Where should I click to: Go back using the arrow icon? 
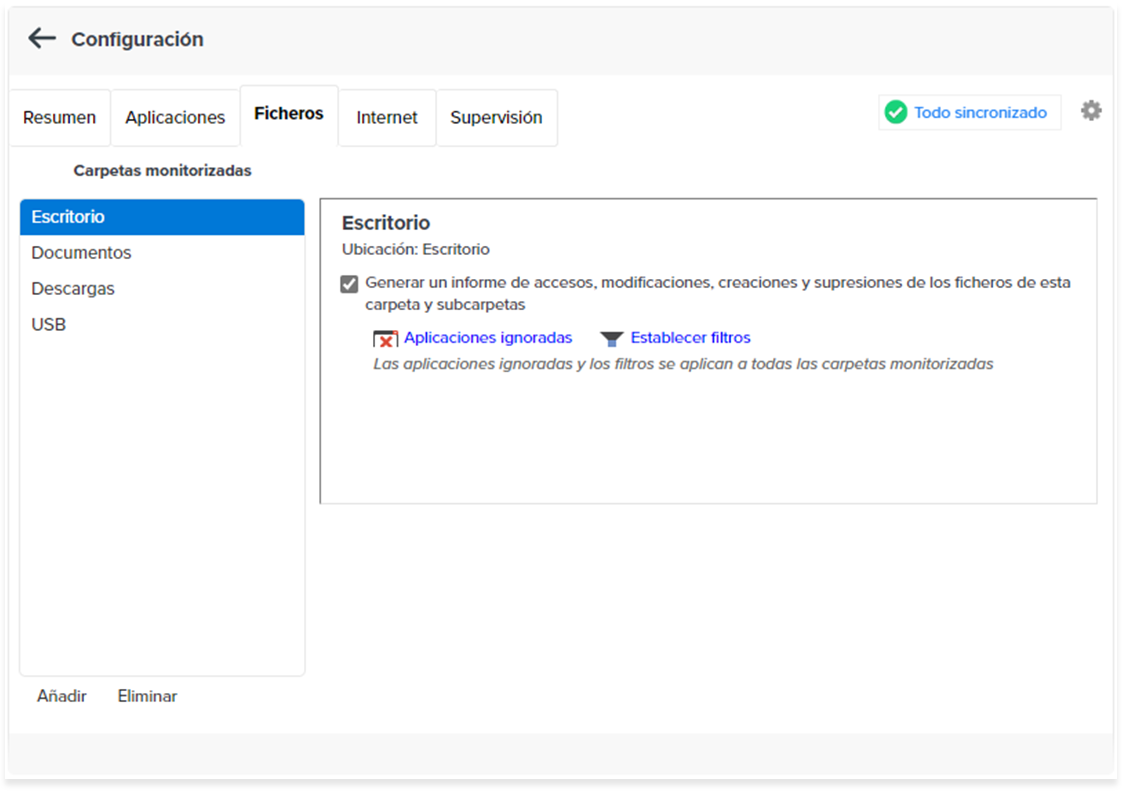[42, 39]
